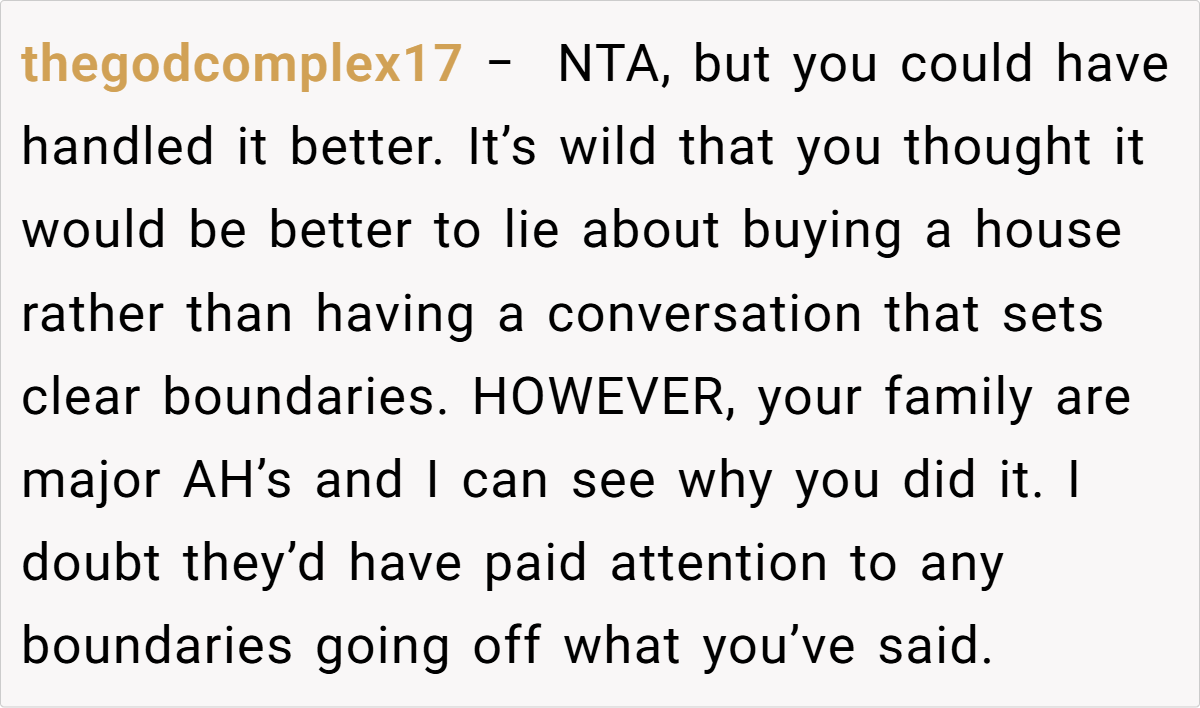This screenshot has height=708, width=1200.
Task: Click the word "doubt" in the comment
Action: pyautogui.click(x=92, y=564)
